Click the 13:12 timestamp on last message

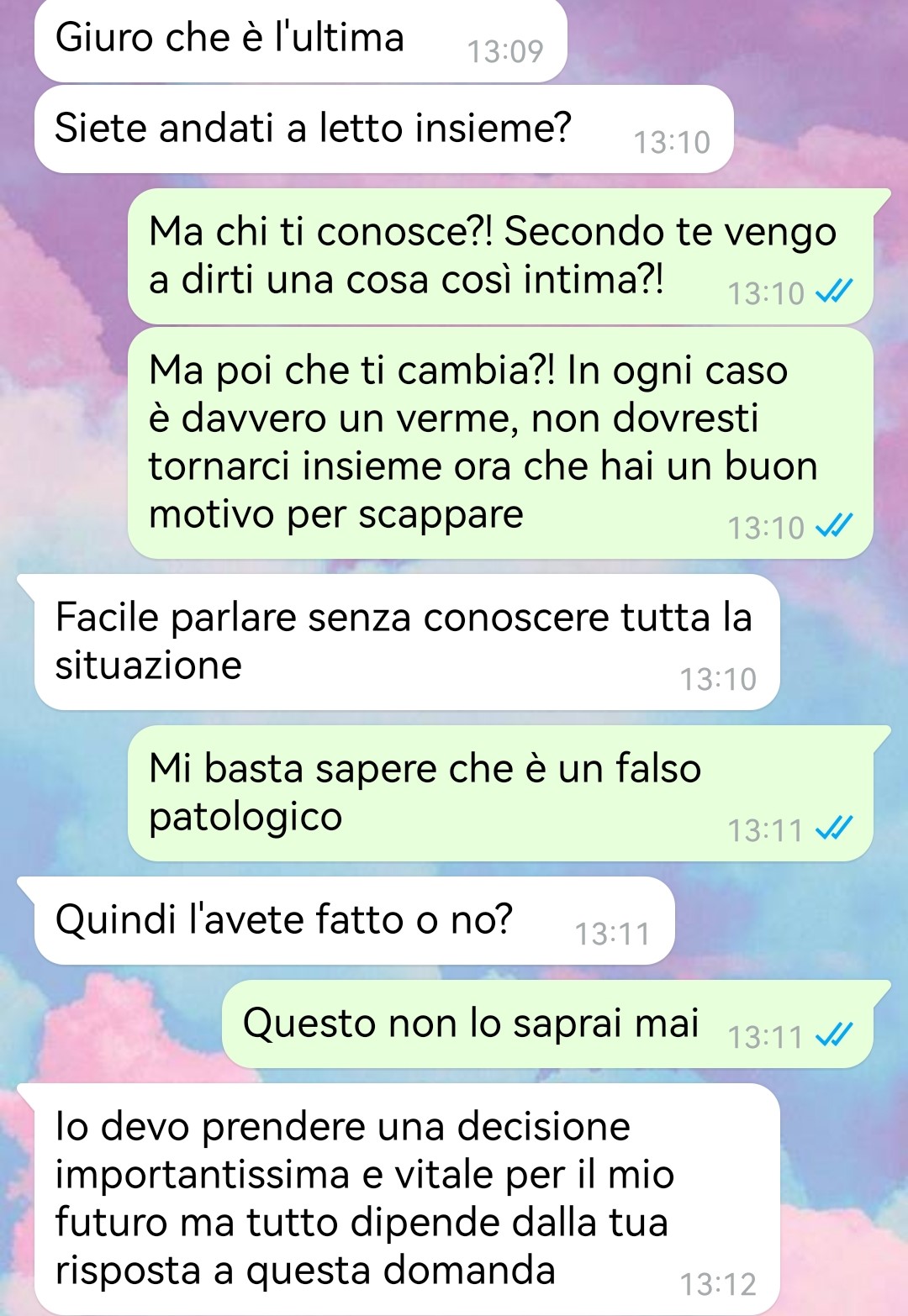click(718, 1284)
